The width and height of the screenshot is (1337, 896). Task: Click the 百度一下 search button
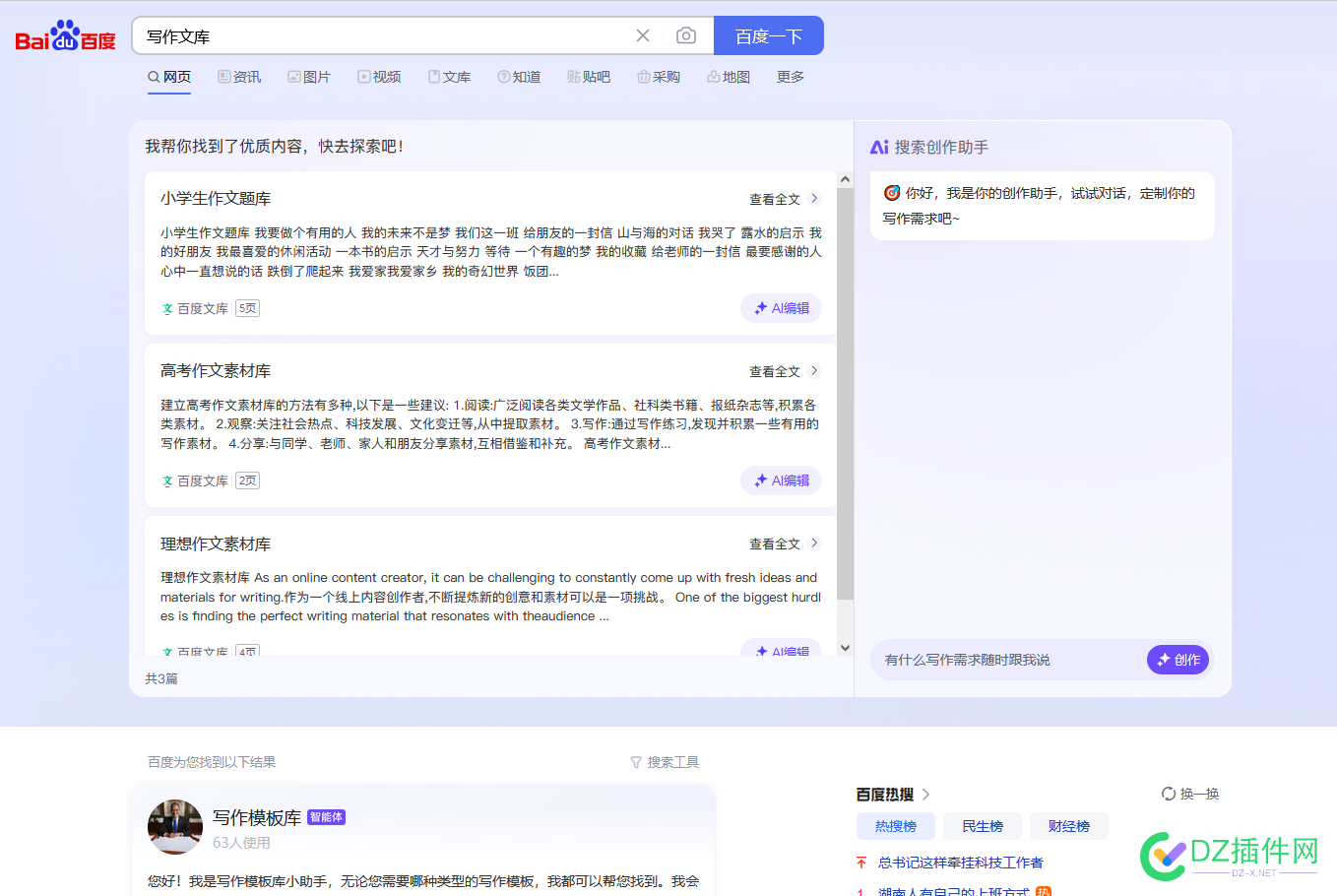pyautogui.click(x=769, y=35)
